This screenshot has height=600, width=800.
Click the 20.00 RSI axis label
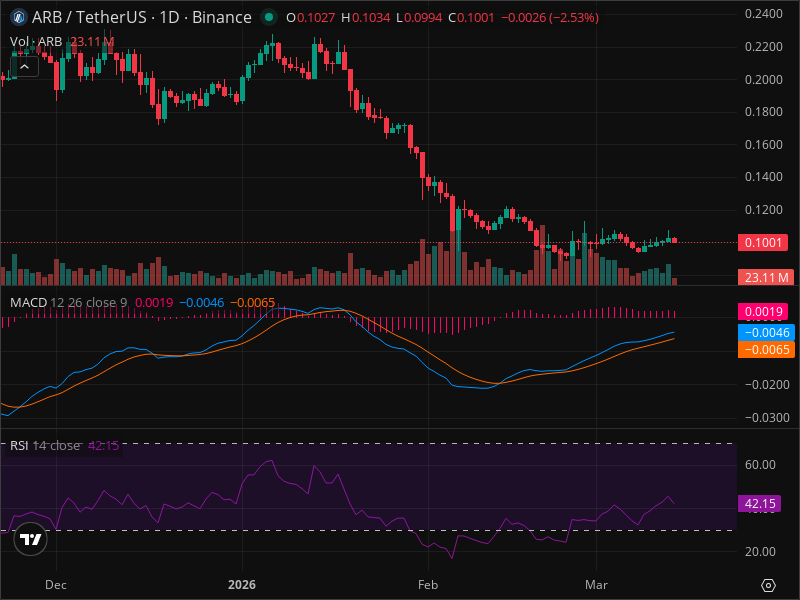click(x=760, y=552)
